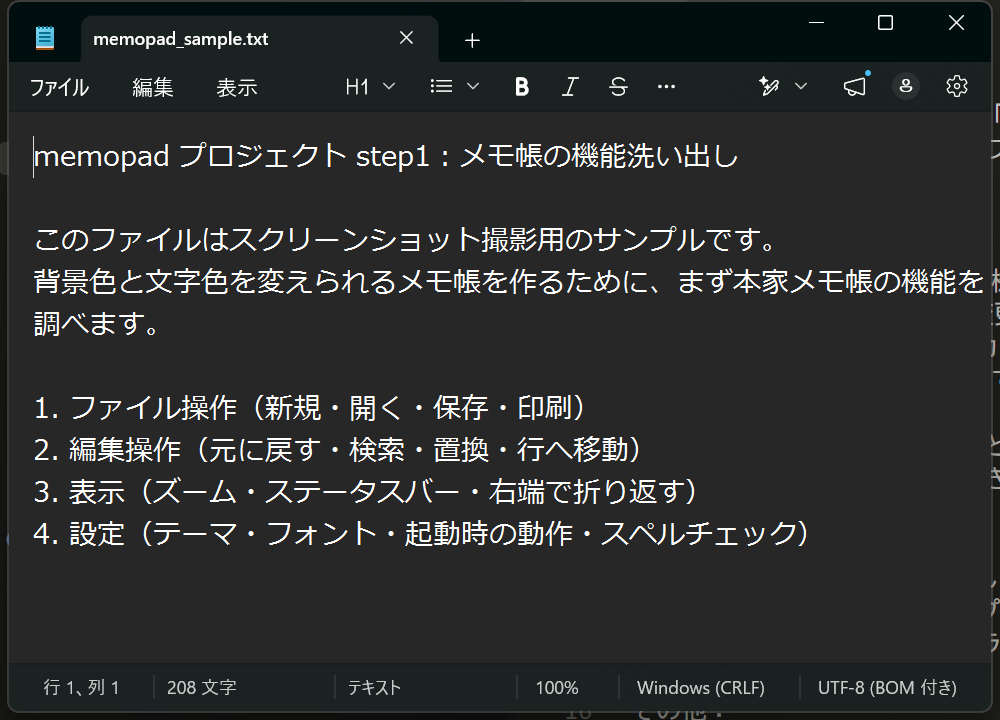Close the Notepad window
This screenshot has width=1000, height=720.
[956, 23]
